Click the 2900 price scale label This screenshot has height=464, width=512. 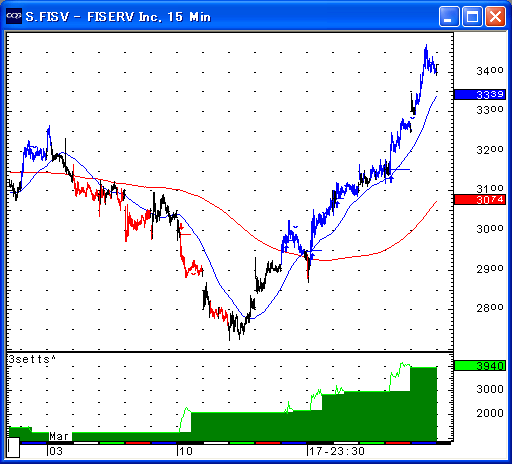click(490, 269)
